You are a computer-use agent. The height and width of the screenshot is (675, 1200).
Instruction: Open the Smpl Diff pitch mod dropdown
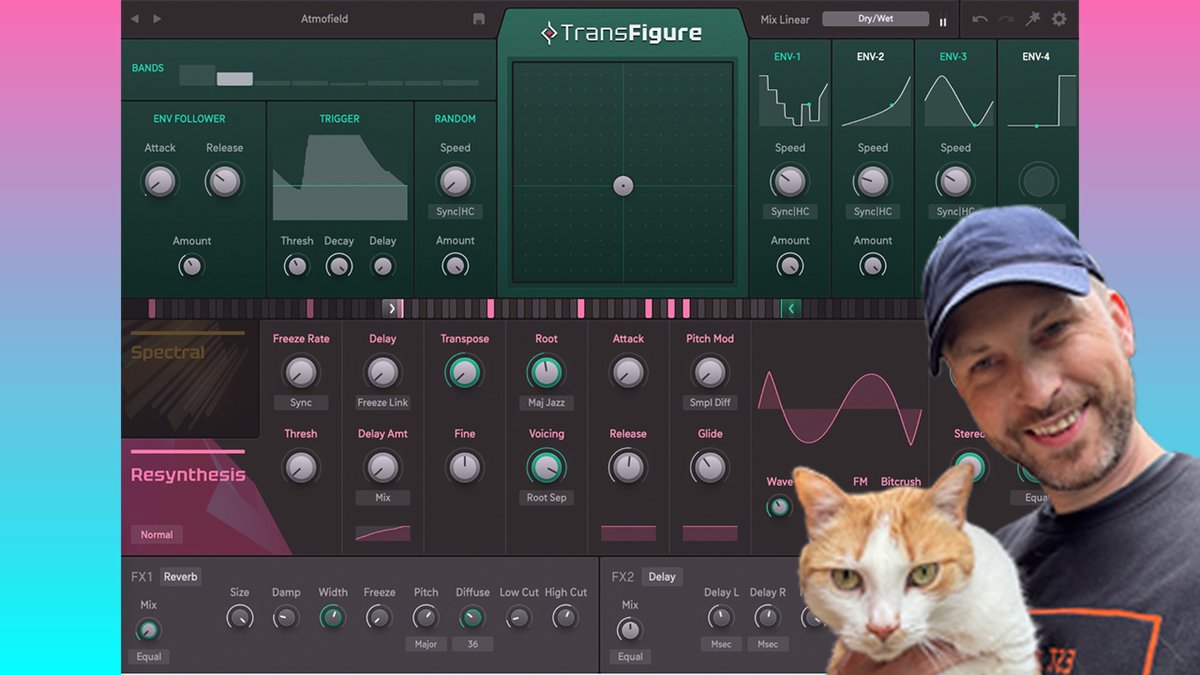point(710,403)
